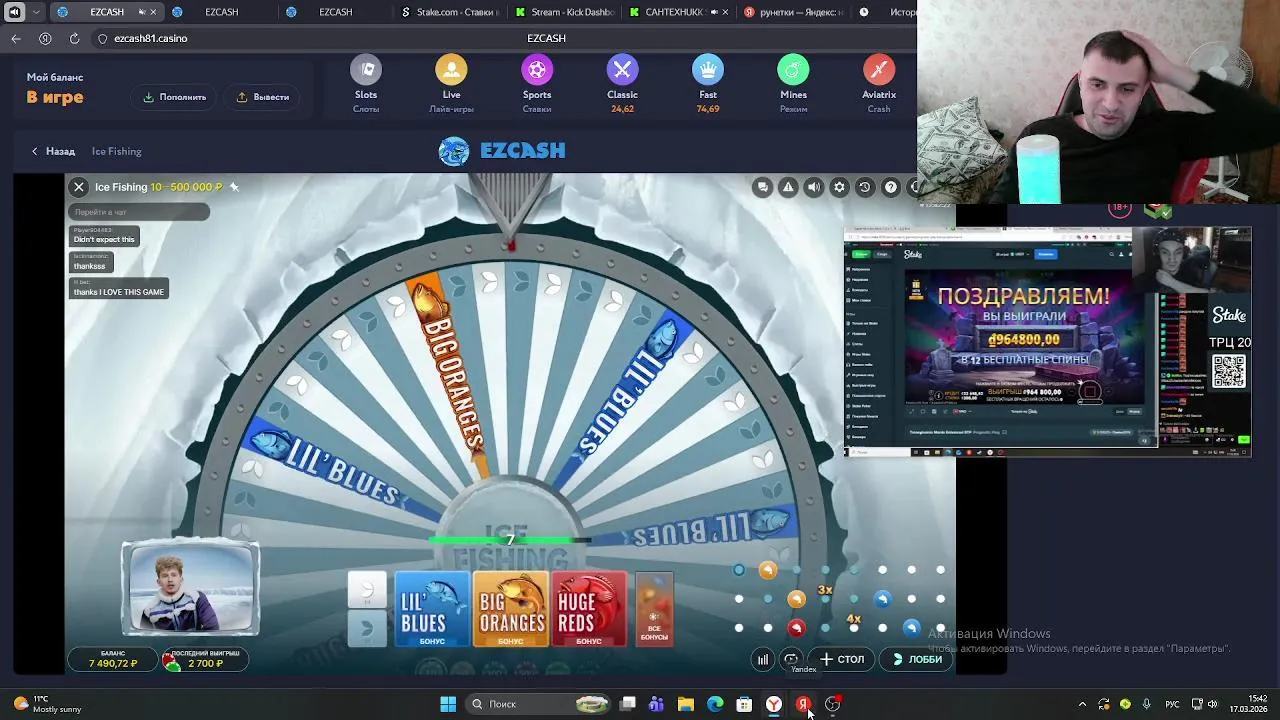The height and width of the screenshot is (720, 1280).
Task: Click the dealer video thumbnail
Action: point(190,589)
